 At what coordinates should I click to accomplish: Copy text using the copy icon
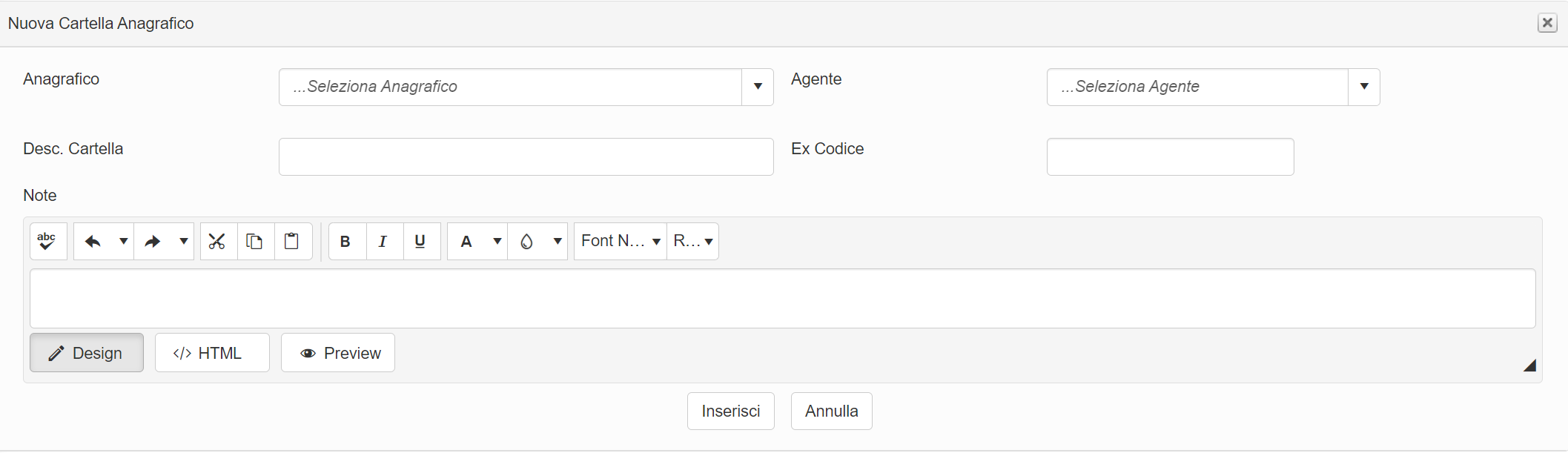[x=255, y=241]
